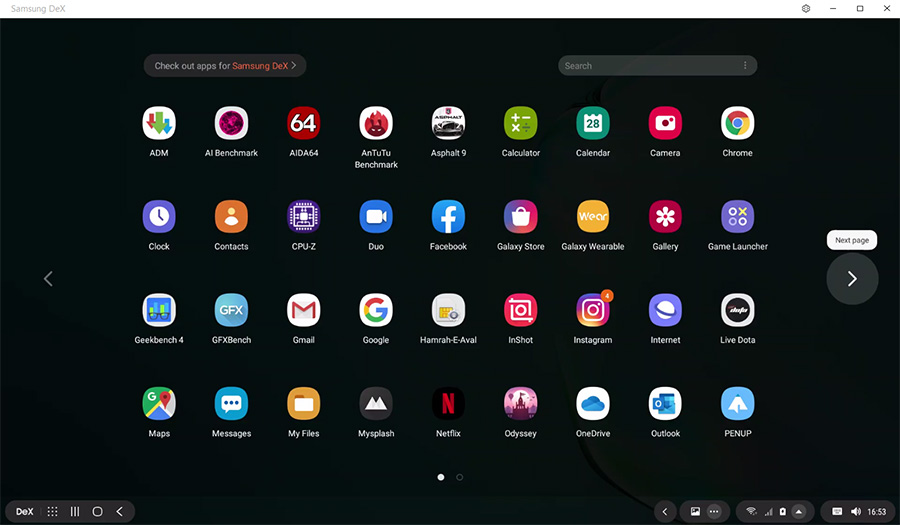Click the 16:53 clock

pos(876,512)
